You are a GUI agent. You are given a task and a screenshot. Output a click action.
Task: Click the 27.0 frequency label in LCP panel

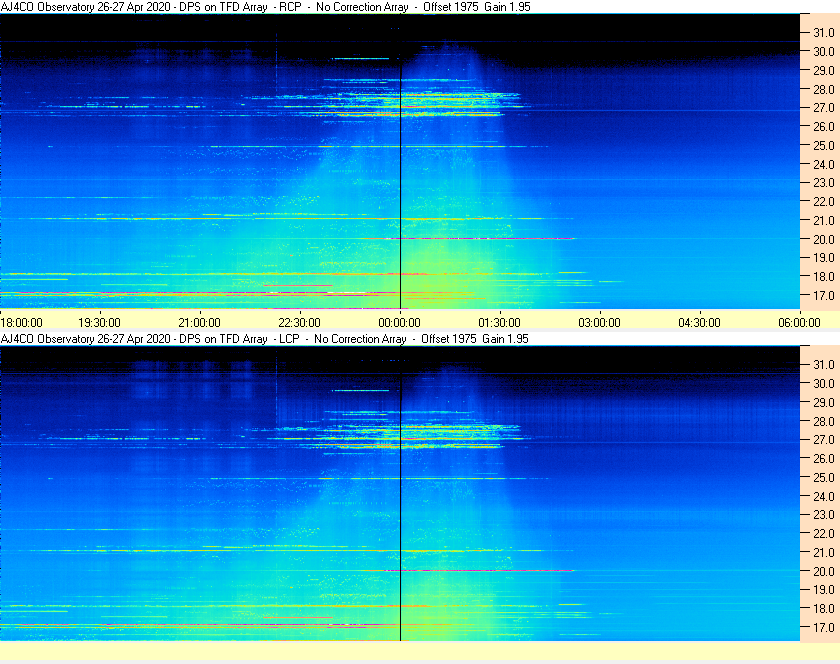click(x=824, y=439)
